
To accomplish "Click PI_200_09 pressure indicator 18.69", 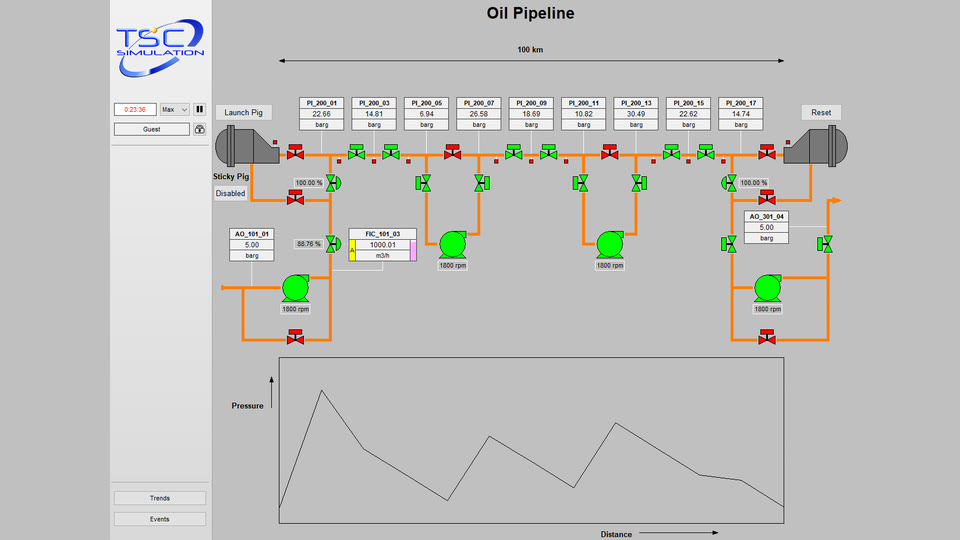I will (x=531, y=114).
